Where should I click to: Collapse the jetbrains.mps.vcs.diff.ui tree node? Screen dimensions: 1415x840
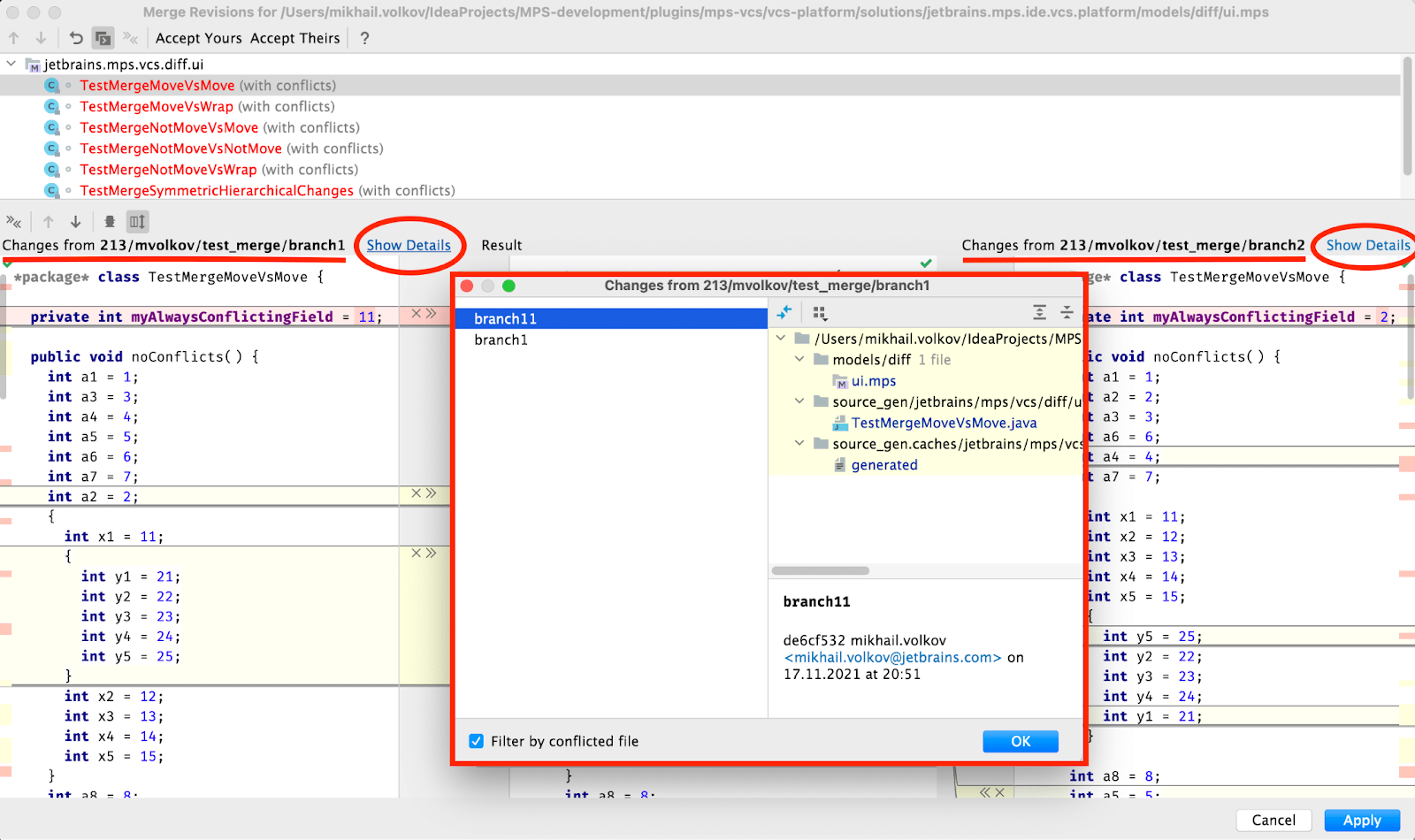[x=11, y=65]
